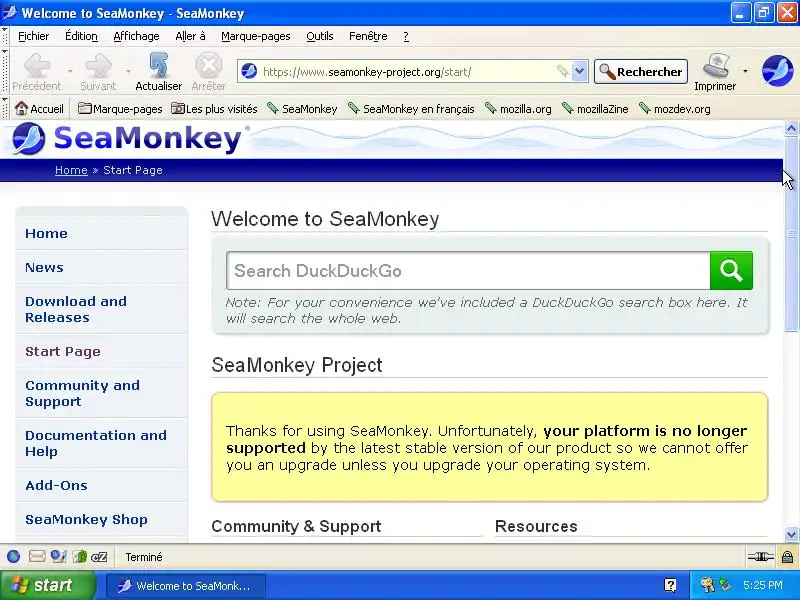
Task: Open the Imprimer dropdown arrow
Action: [745, 71]
